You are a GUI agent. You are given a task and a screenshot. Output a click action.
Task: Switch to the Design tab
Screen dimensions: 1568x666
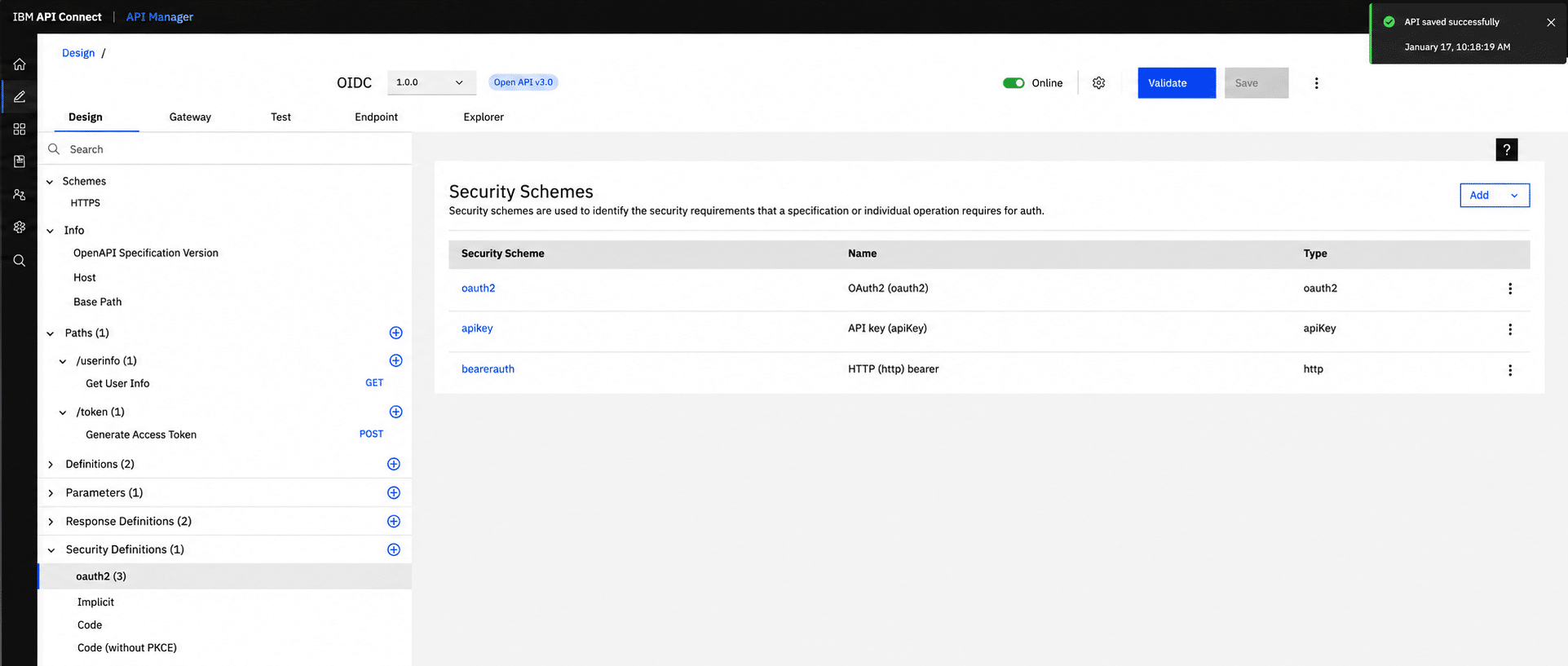coord(86,117)
